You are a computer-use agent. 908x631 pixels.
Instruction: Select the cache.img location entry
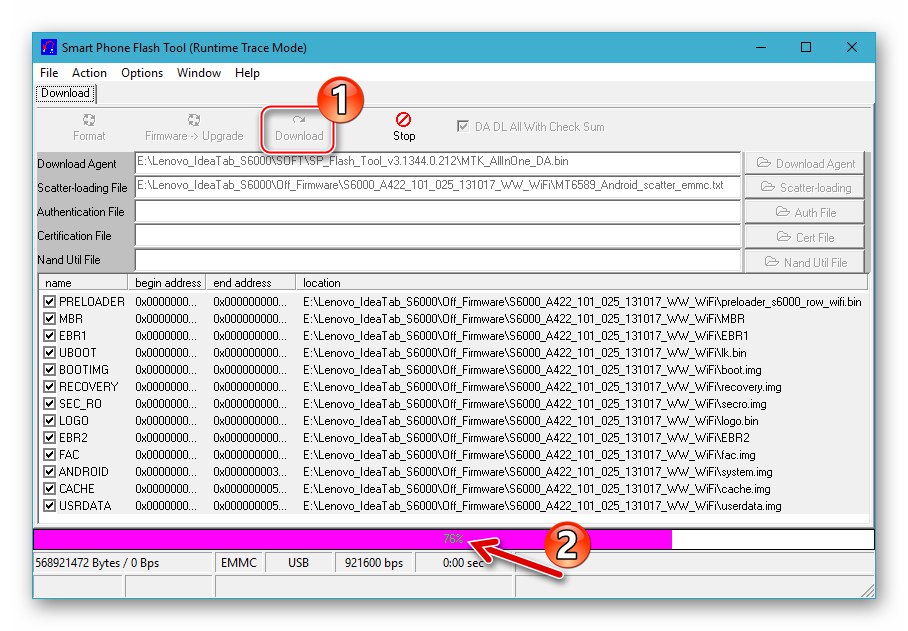pyautogui.click(x=536, y=489)
